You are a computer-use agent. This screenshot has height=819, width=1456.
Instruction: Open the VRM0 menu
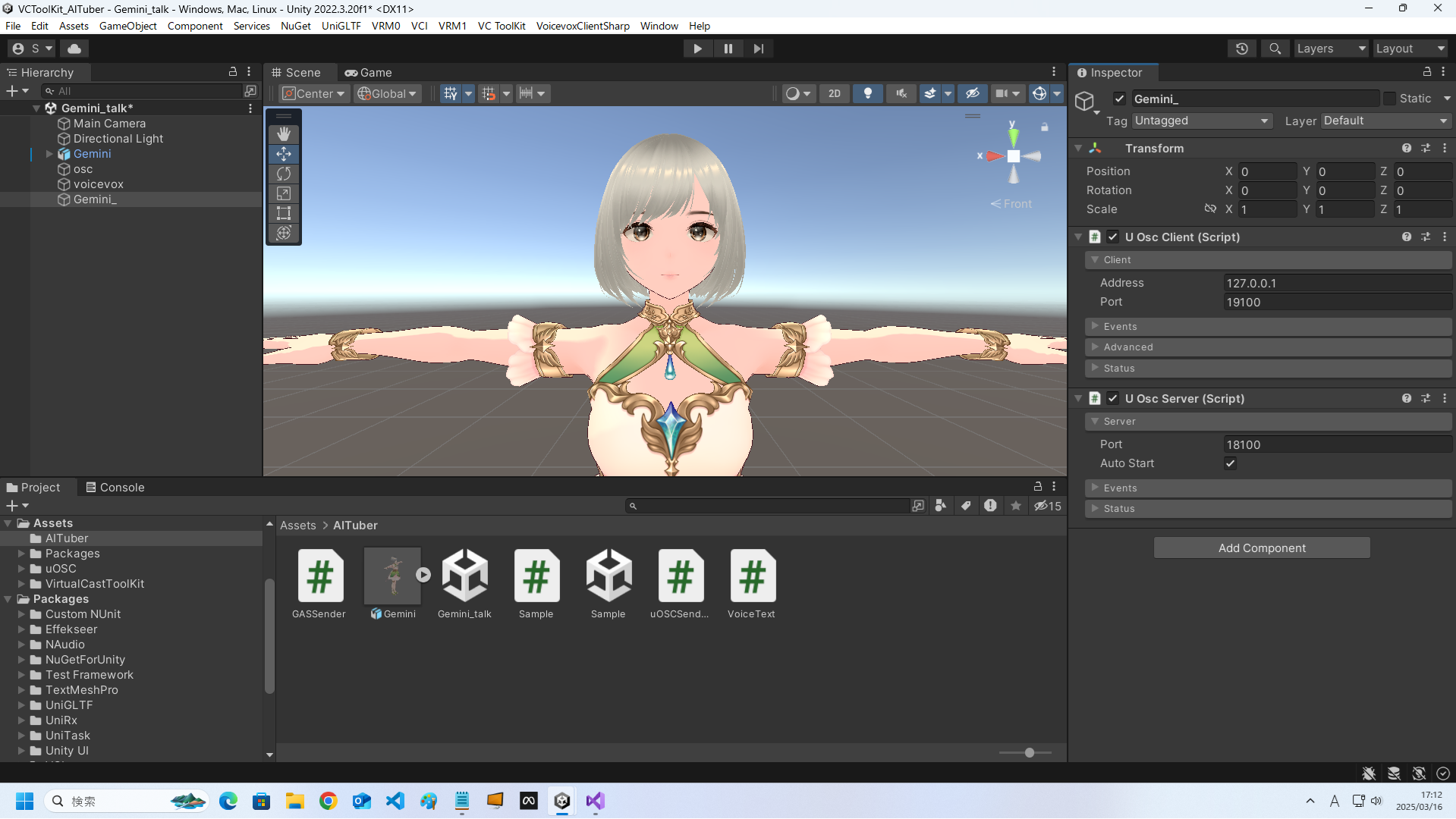(385, 26)
